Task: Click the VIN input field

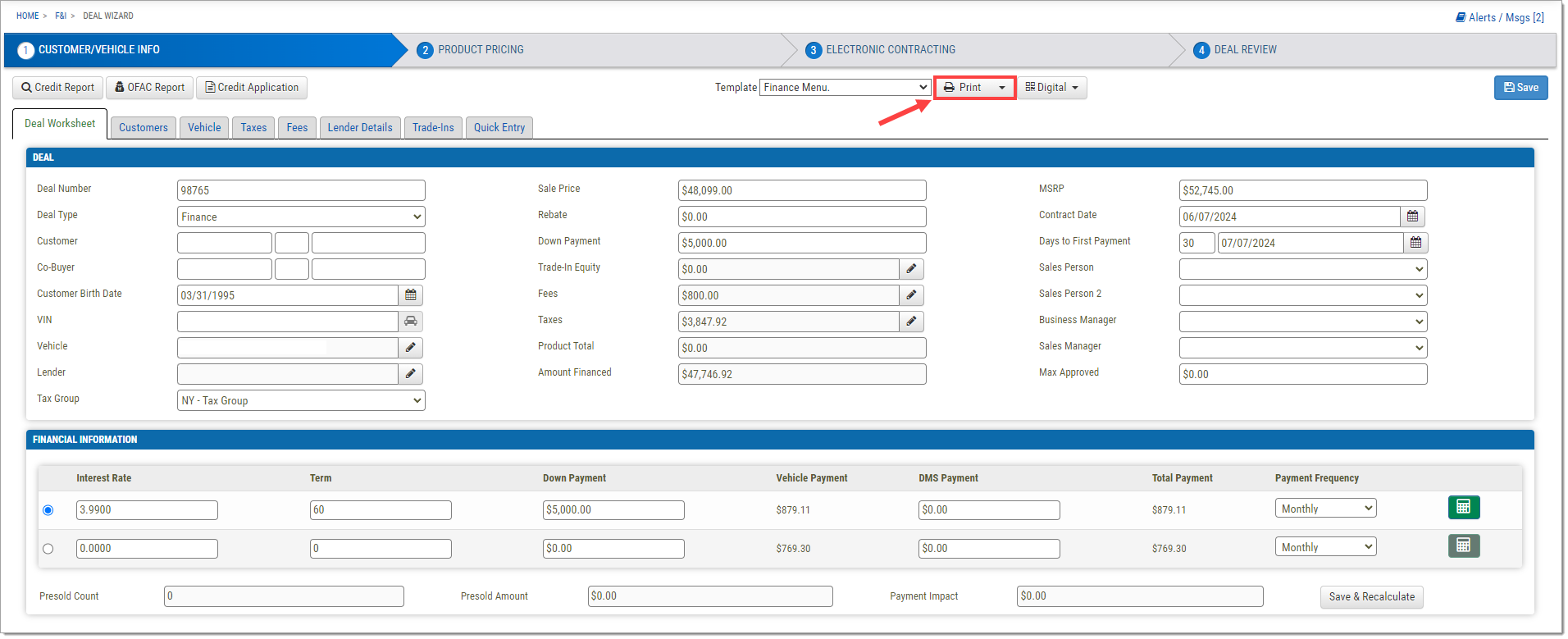Action: click(288, 322)
